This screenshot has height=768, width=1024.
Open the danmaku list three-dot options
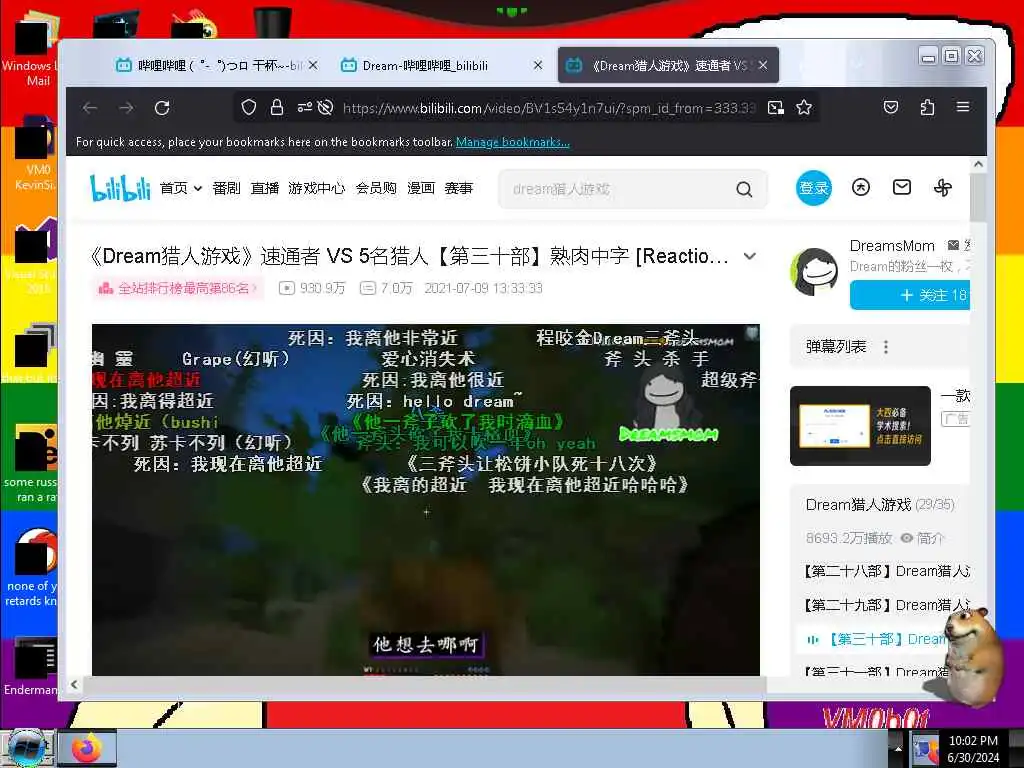[x=886, y=347]
